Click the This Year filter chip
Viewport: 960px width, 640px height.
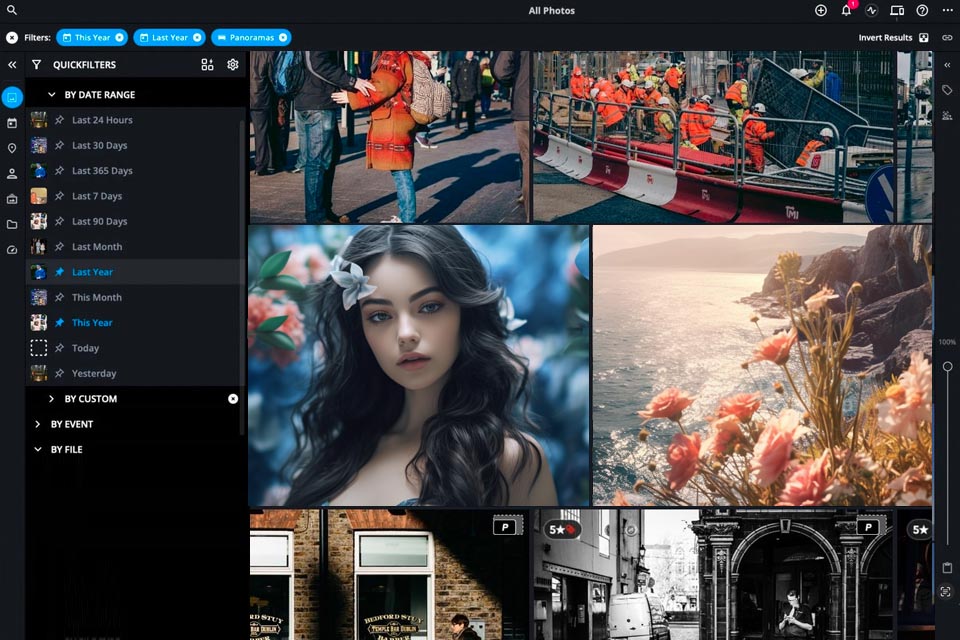click(x=92, y=37)
